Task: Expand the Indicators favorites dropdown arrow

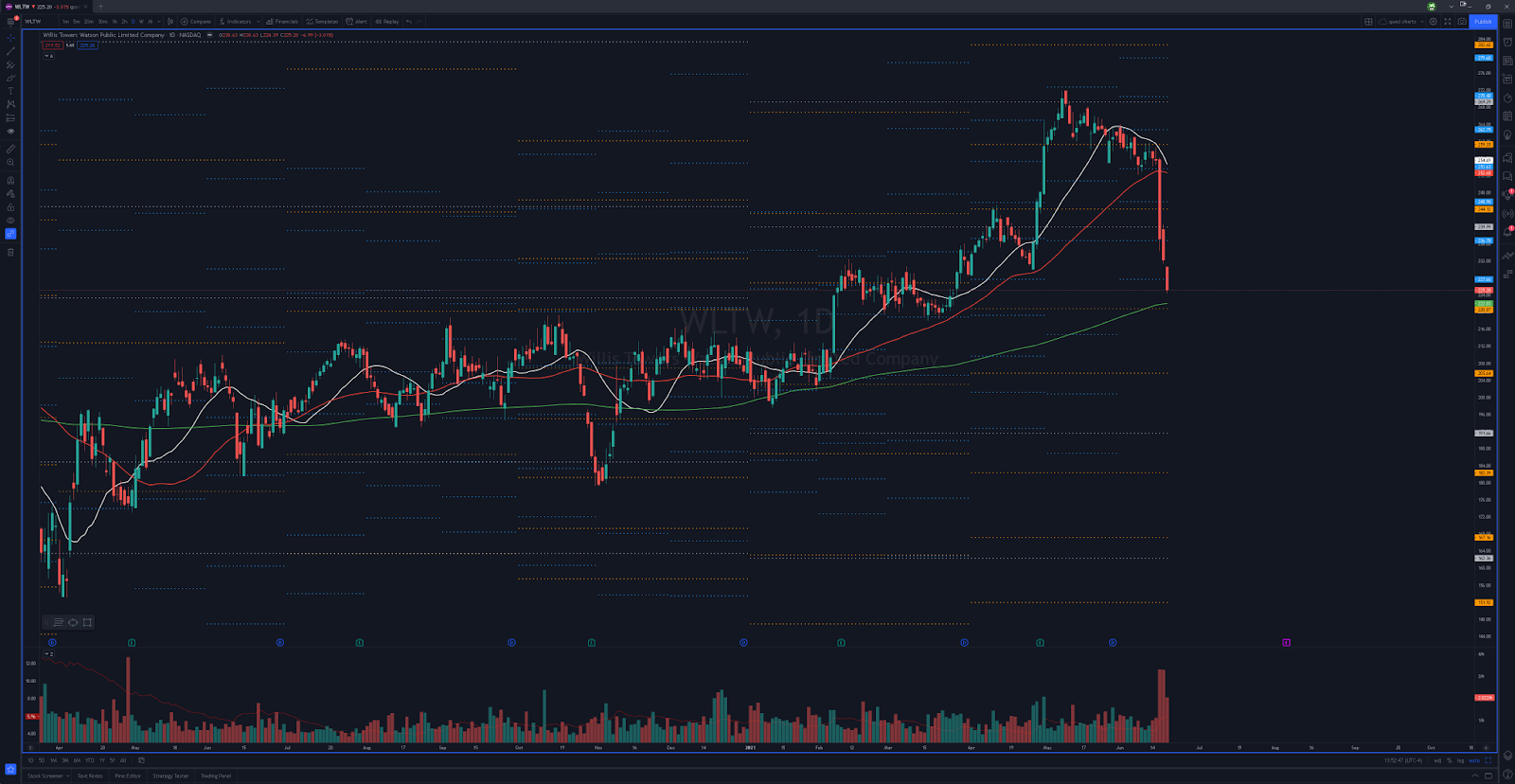Action: tap(258, 21)
